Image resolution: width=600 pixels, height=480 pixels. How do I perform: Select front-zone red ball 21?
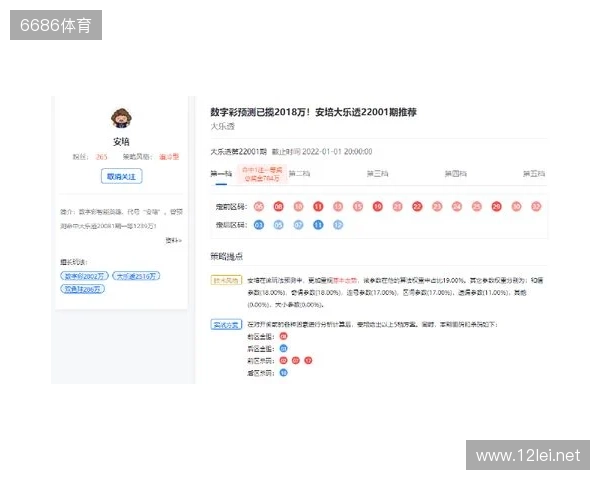(398, 207)
